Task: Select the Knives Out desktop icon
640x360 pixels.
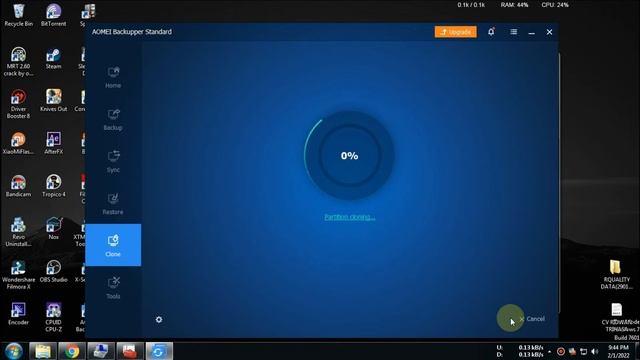Action: pyautogui.click(x=53, y=100)
